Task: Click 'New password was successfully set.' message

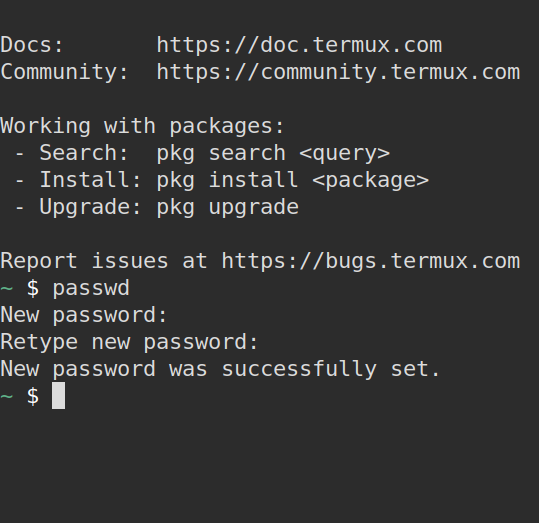Action: (220, 369)
